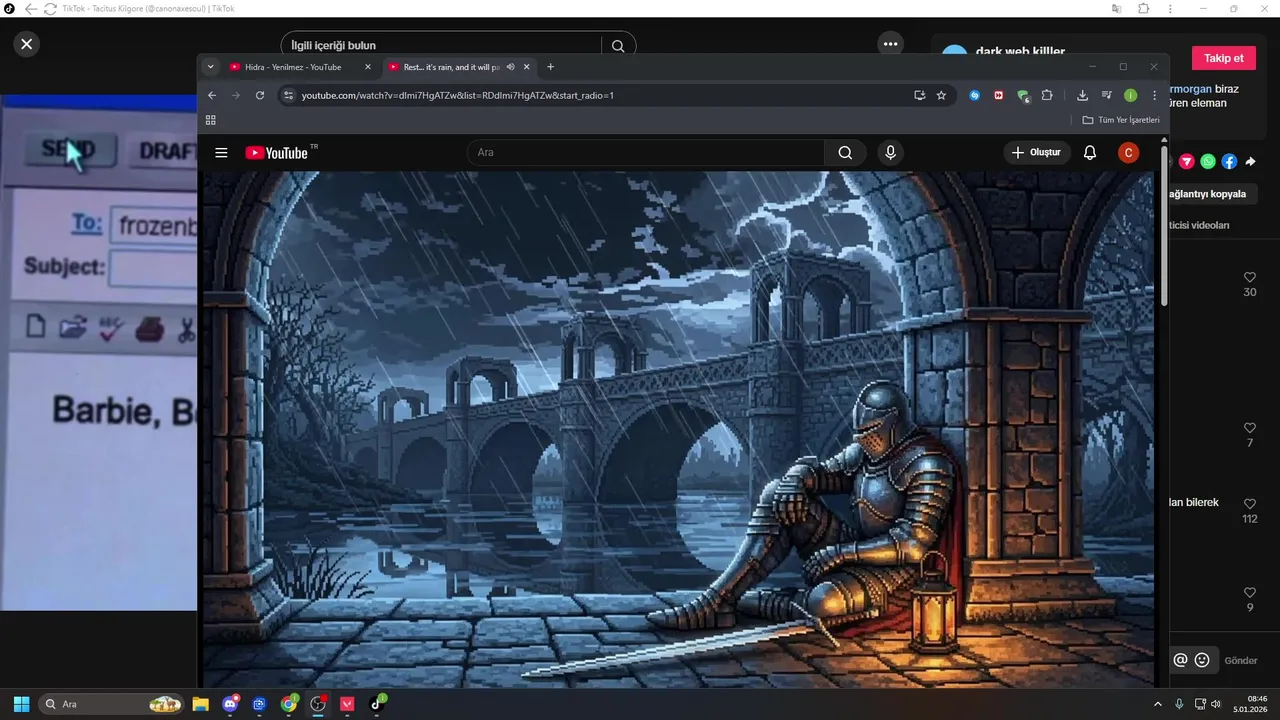Go back in the Chrome window

[x=212, y=95]
